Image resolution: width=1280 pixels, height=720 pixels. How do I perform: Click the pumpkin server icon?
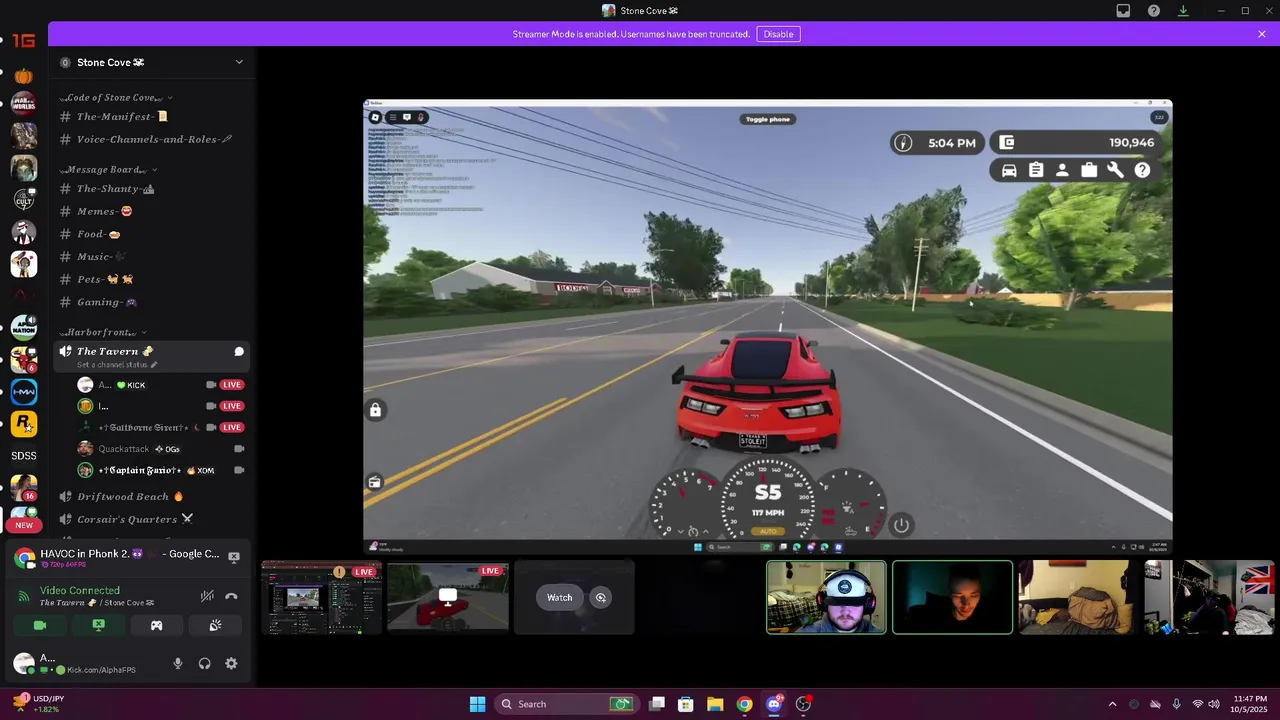coord(24,76)
